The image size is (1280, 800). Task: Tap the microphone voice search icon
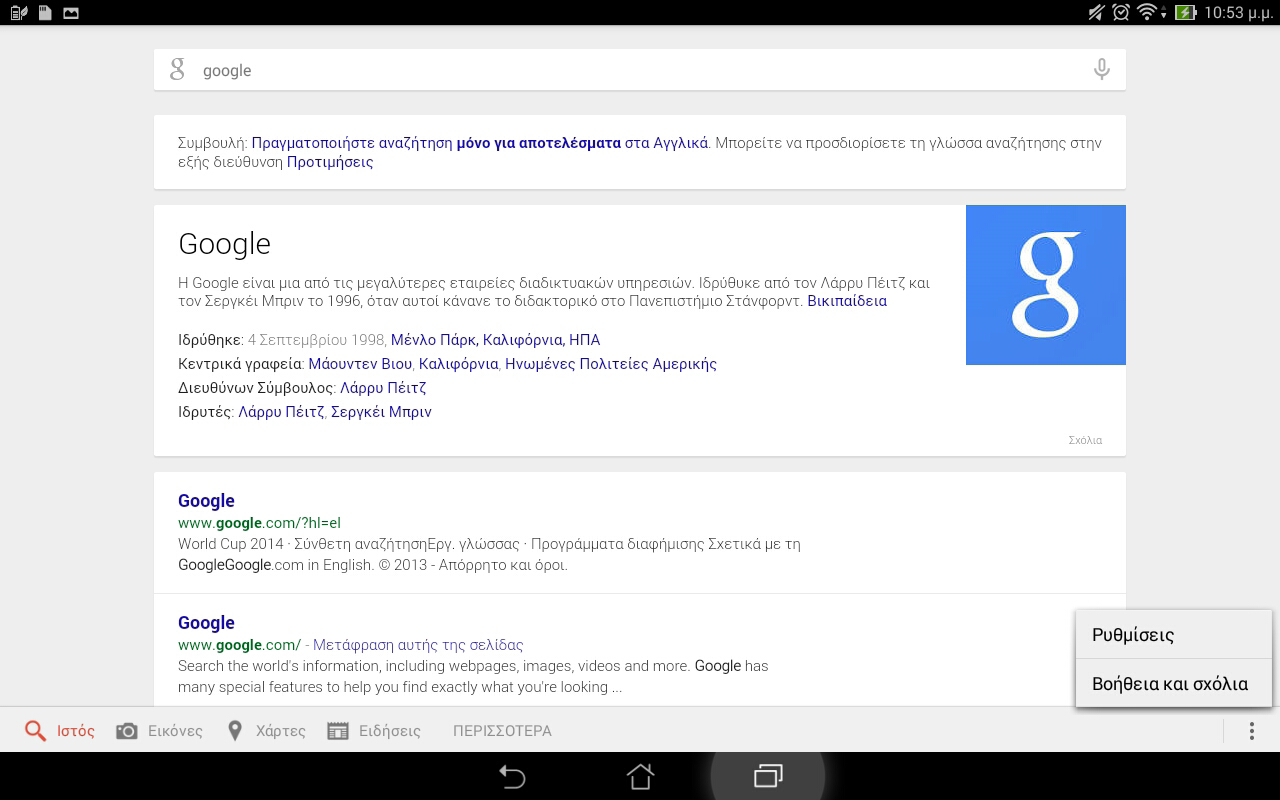click(1101, 70)
